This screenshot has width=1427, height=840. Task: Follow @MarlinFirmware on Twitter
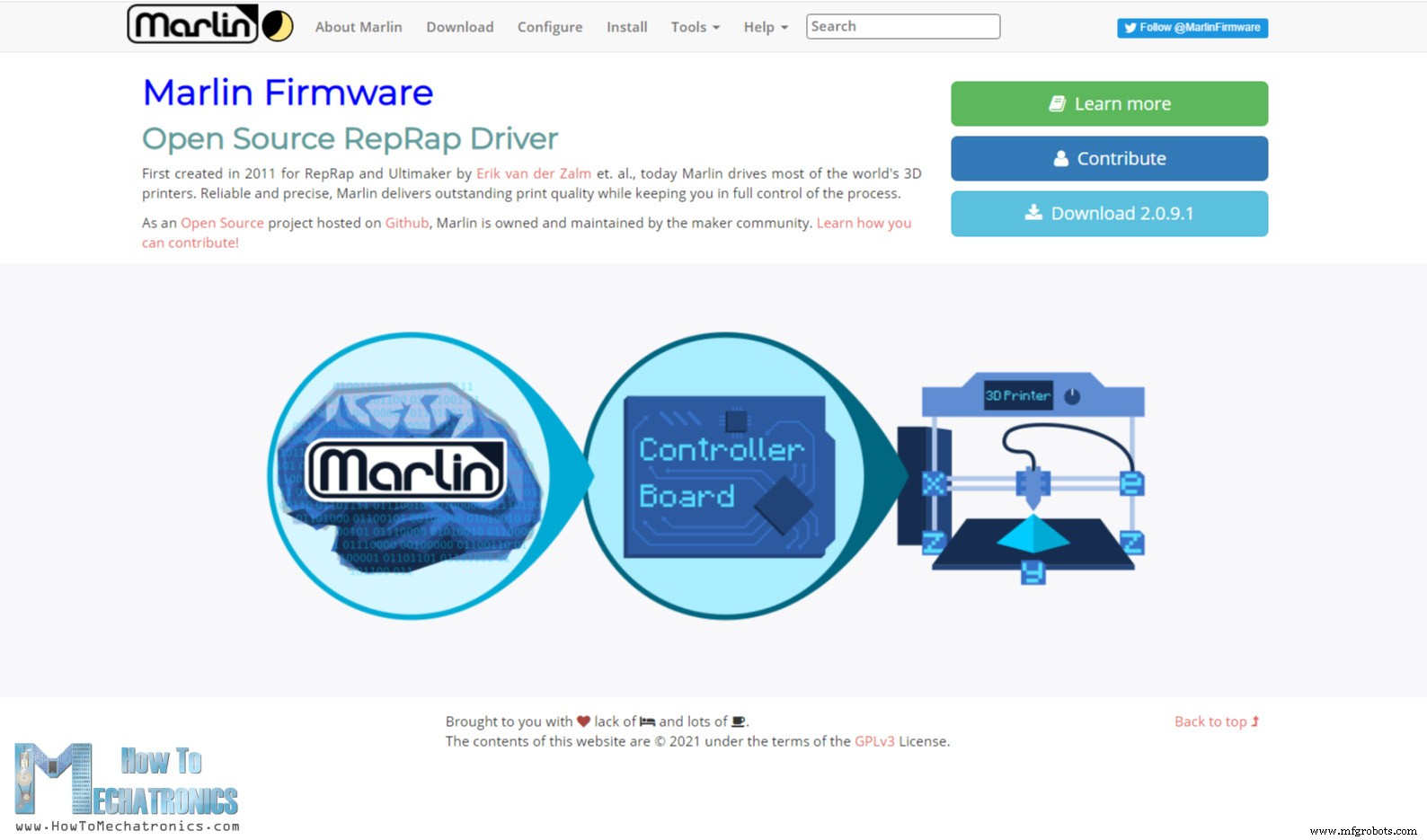click(1192, 28)
